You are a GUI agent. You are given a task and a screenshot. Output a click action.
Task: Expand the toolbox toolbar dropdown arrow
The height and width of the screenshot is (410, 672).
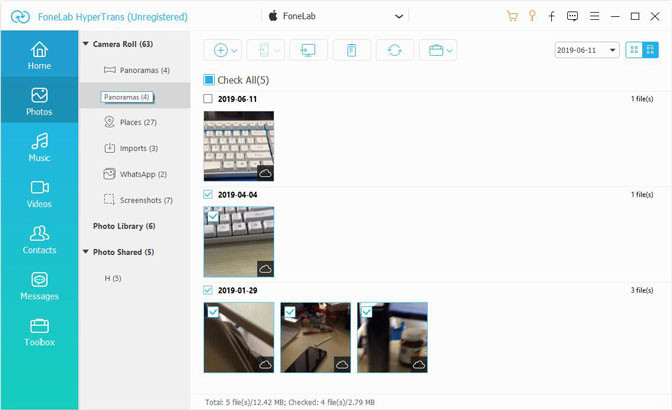[x=450, y=51]
